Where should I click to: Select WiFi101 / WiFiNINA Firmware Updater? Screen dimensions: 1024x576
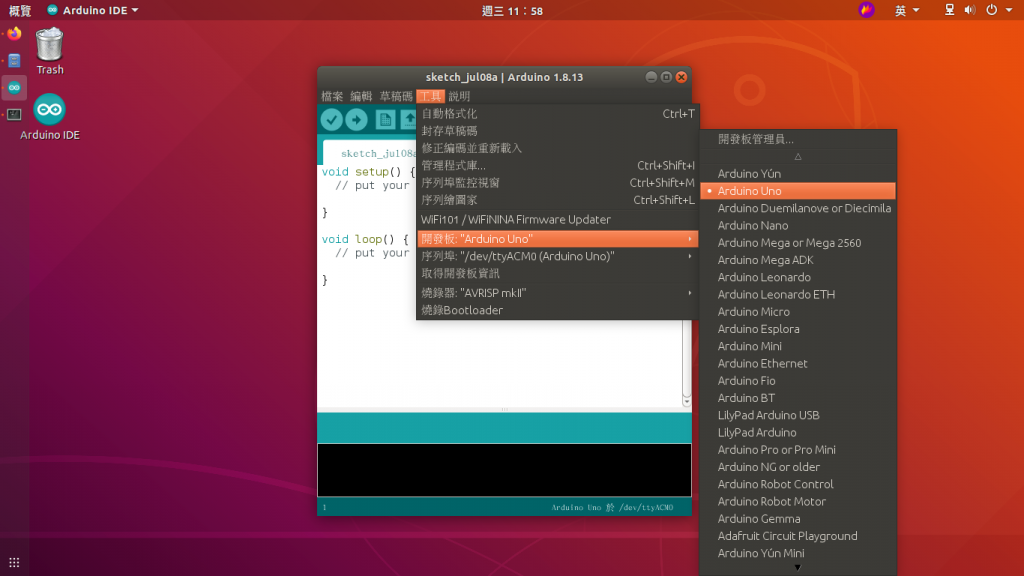[558, 219]
